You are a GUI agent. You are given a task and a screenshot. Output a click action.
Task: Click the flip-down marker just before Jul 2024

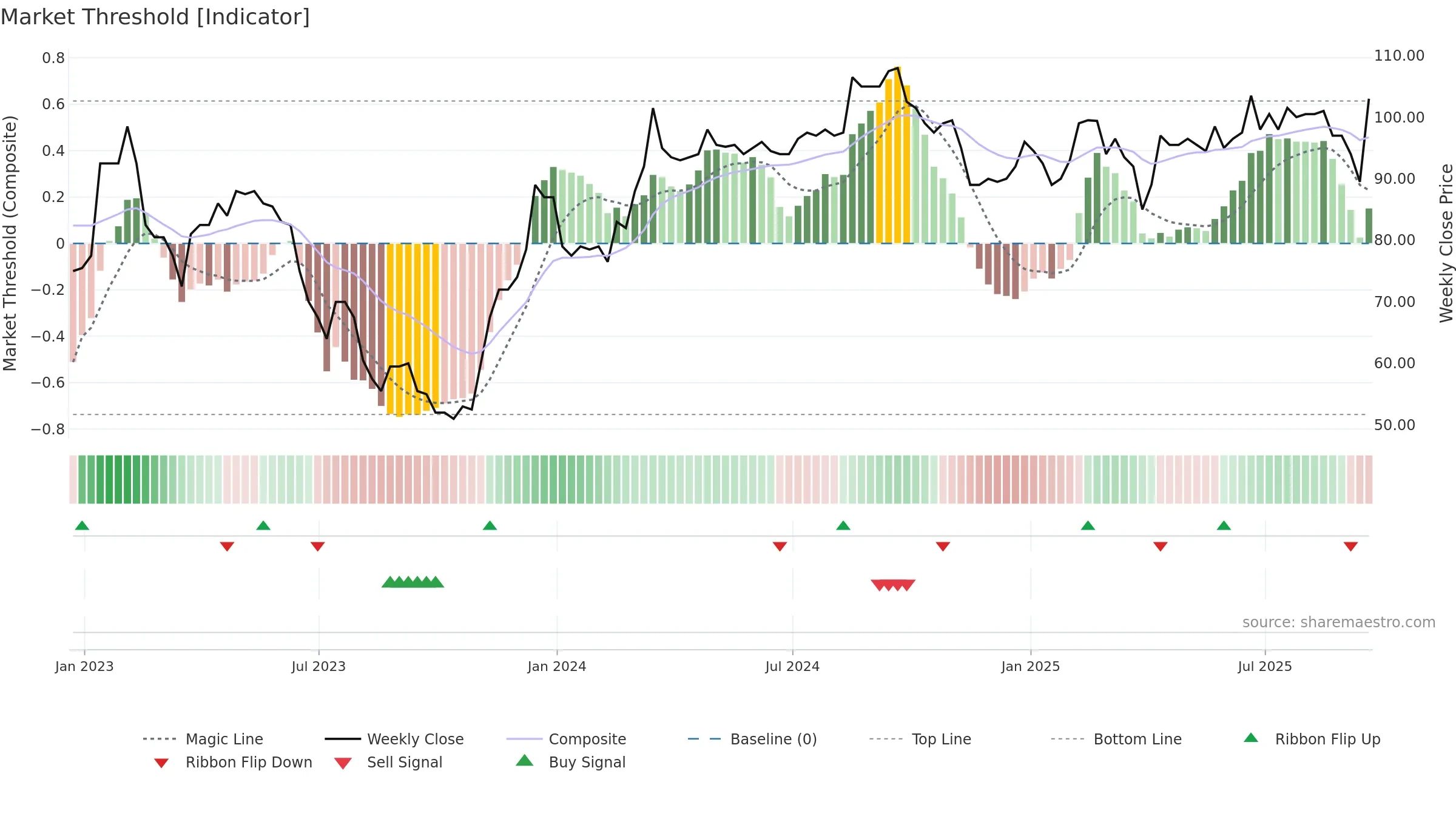coord(780,547)
